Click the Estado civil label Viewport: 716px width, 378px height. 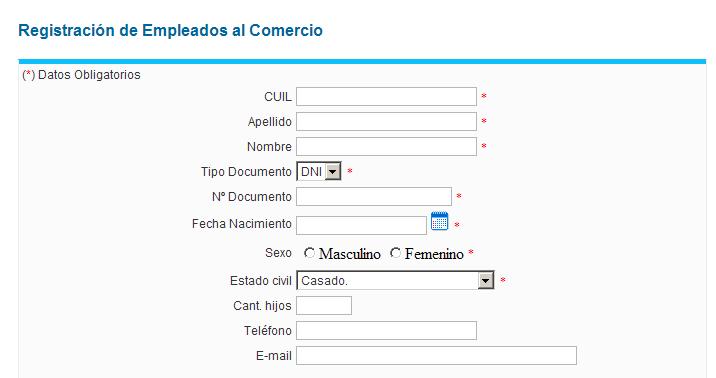(261, 281)
